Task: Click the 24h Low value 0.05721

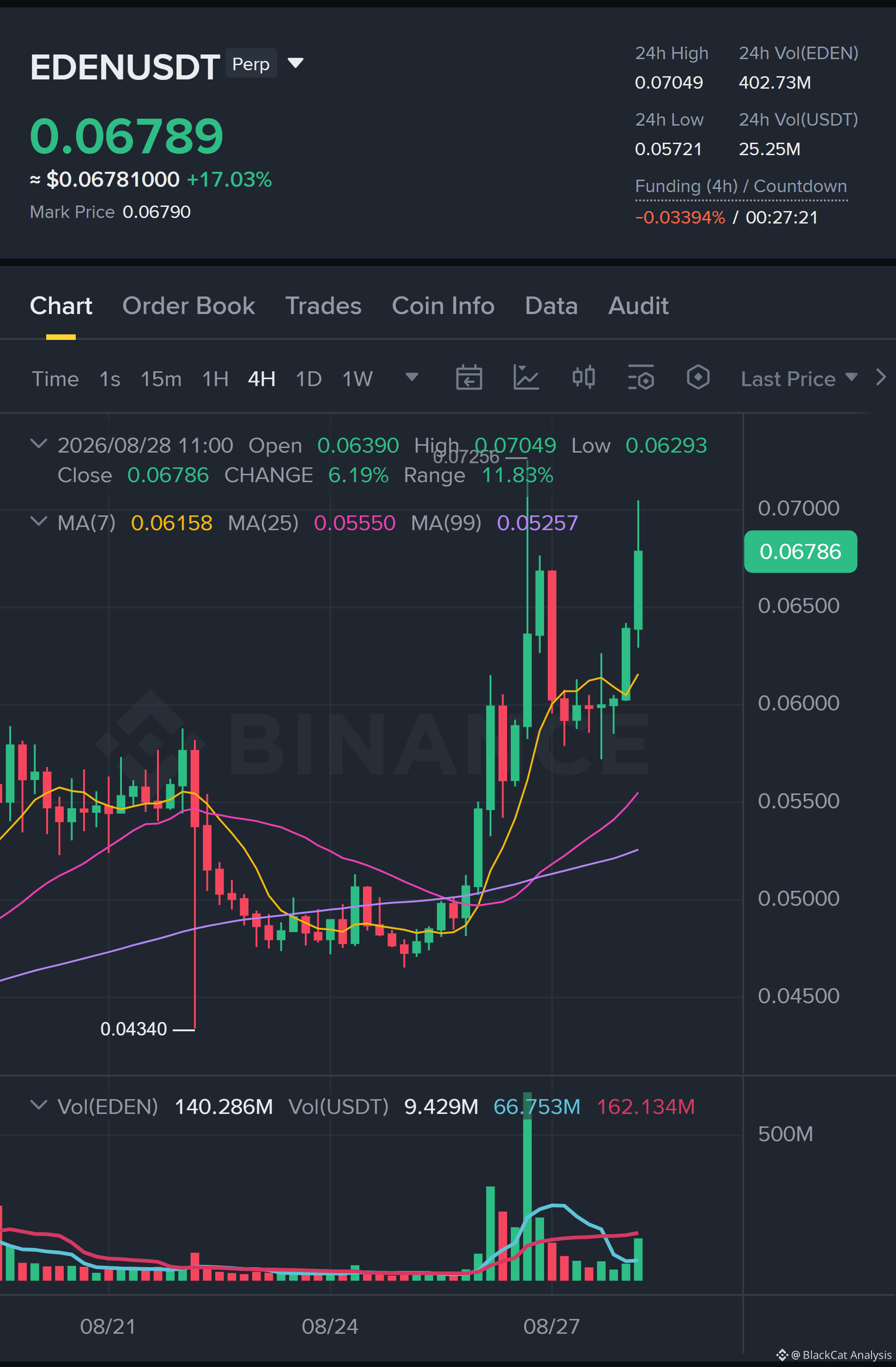Action: tap(669, 149)
